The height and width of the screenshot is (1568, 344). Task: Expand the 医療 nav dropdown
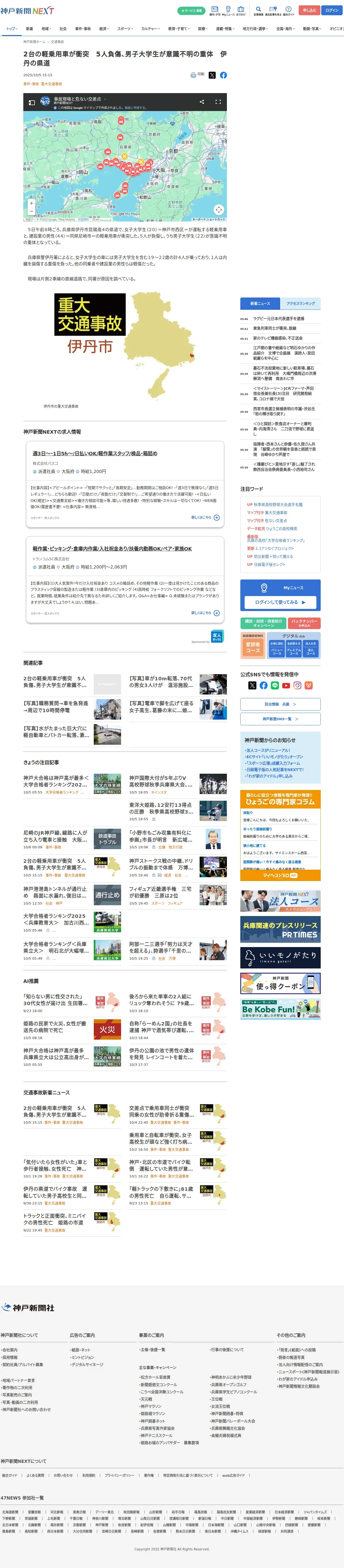pyautogui.click(x=203, y=29)
